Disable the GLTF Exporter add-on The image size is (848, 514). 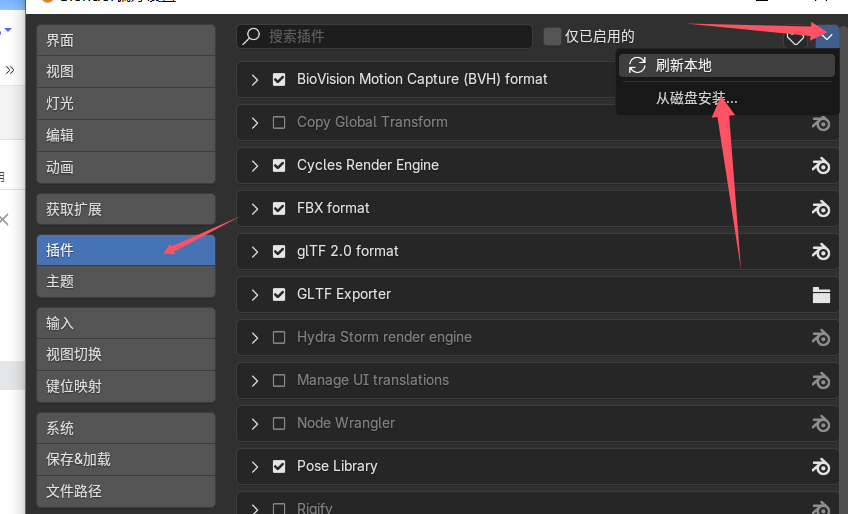pyautogui.click(x=279, y=294)
